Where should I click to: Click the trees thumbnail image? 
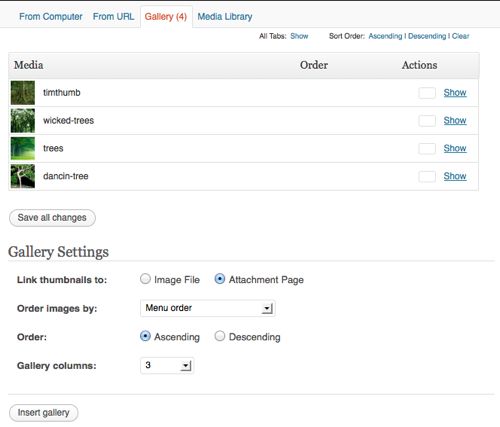(x=23, y=148)
